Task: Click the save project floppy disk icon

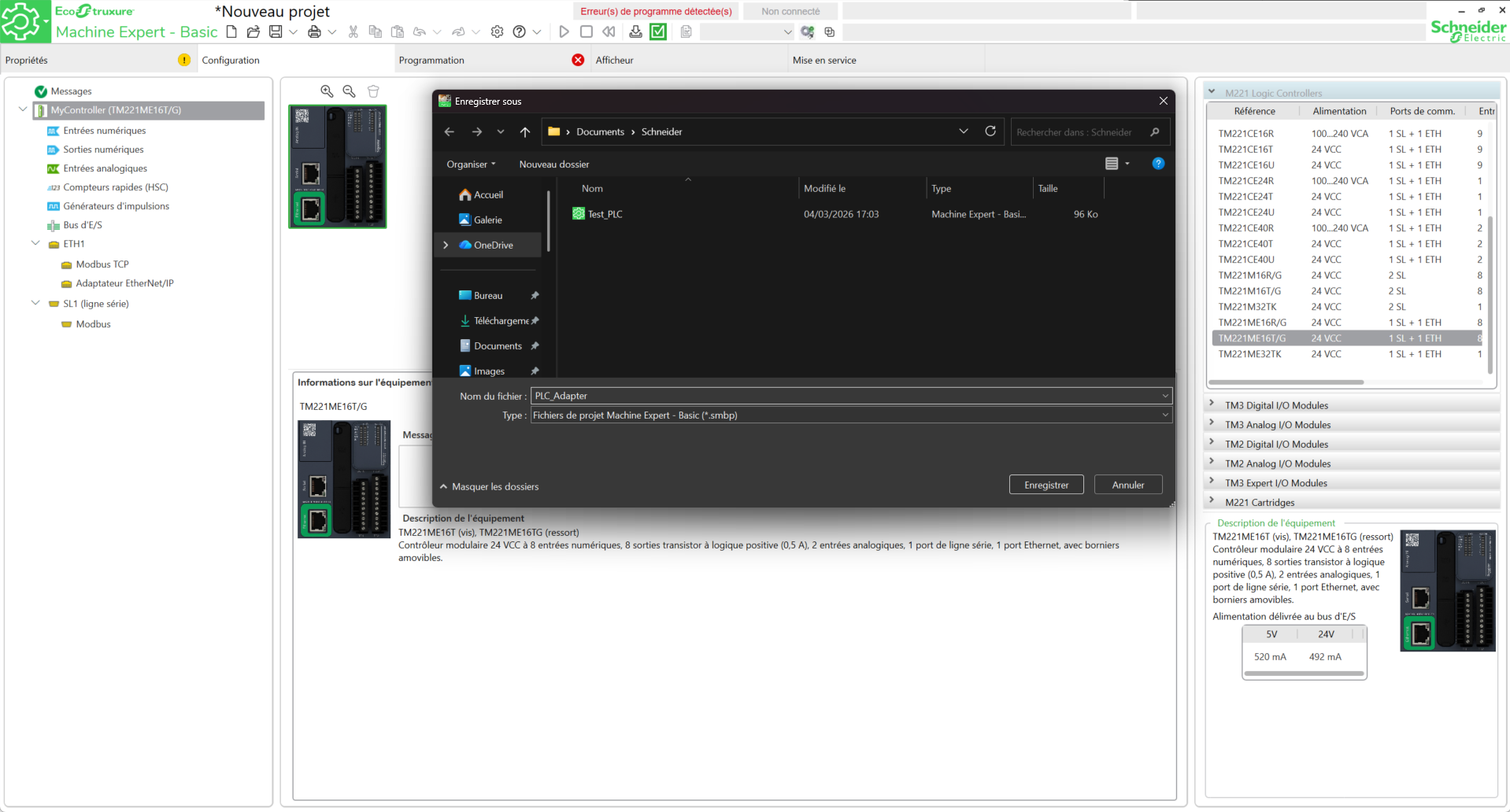Action: (x=276, y=31)
